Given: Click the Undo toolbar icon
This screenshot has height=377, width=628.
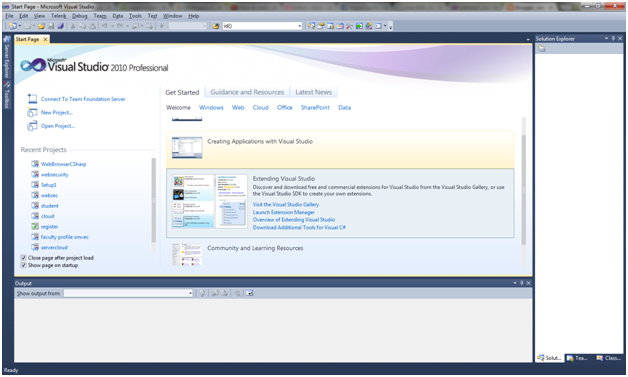Looking at the screenshot, I should point(105,26).
